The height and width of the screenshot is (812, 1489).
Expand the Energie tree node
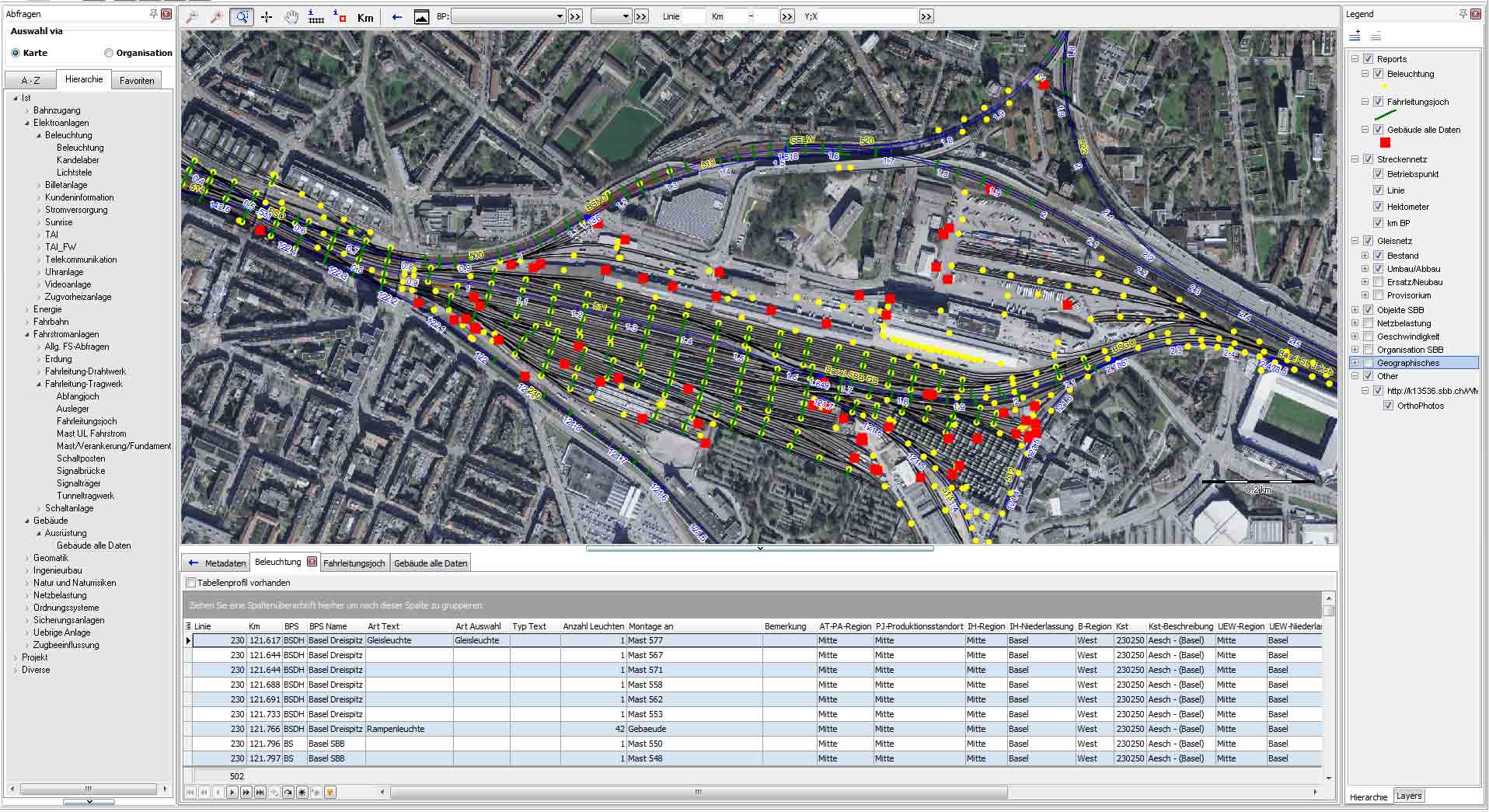[26, 309]
